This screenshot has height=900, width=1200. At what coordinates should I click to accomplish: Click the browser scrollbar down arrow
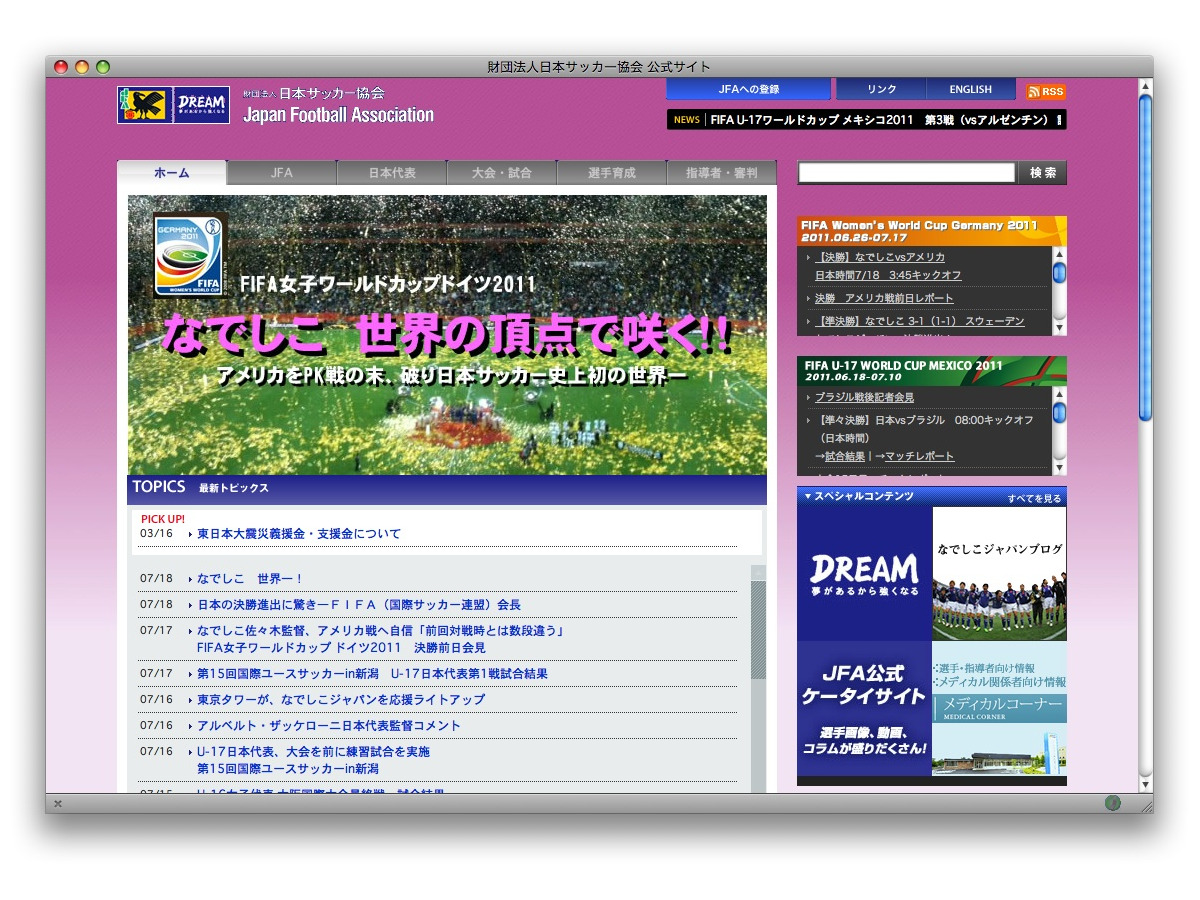click(1145, 785)
